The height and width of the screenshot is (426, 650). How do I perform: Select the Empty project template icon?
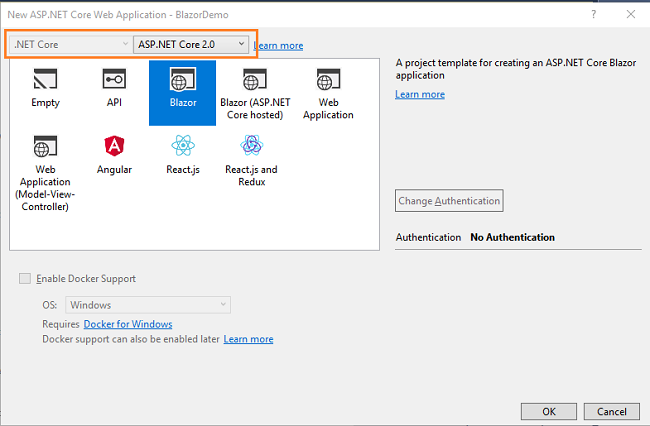click(45, 79)
